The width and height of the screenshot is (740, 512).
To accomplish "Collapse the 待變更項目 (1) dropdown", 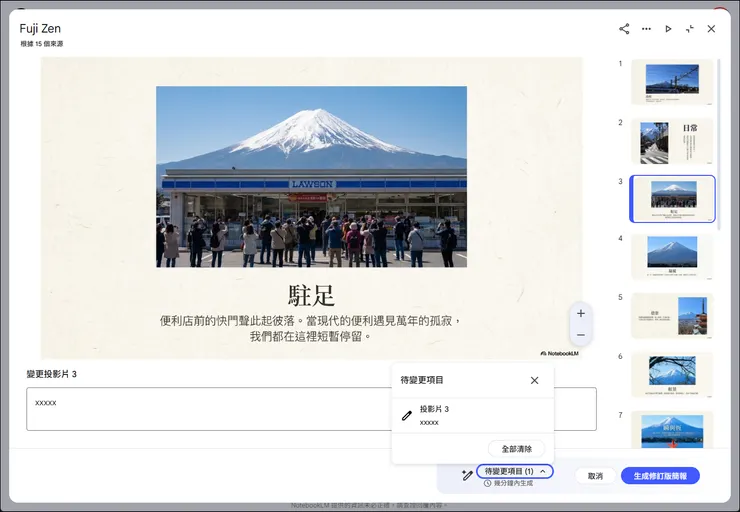I will 514,471.
